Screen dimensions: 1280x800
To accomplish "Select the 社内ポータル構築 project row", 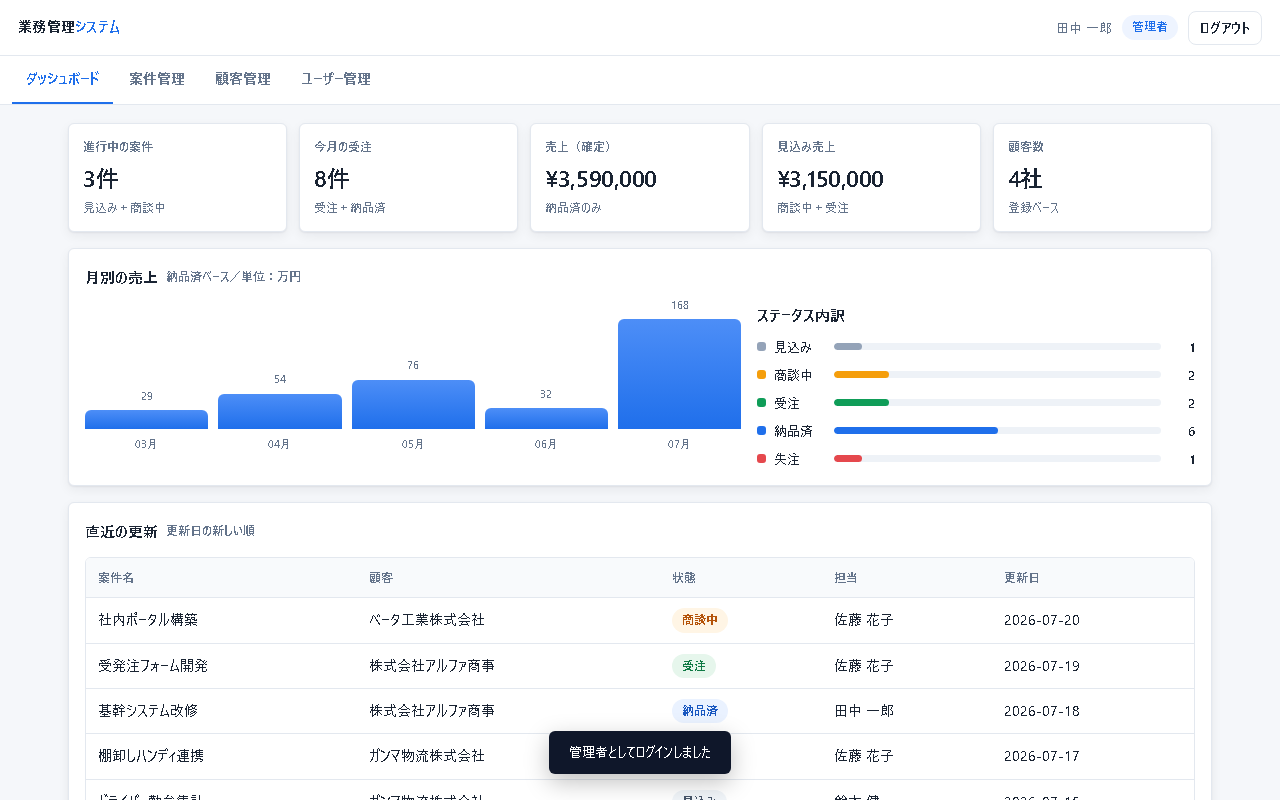I will (640, 620).
